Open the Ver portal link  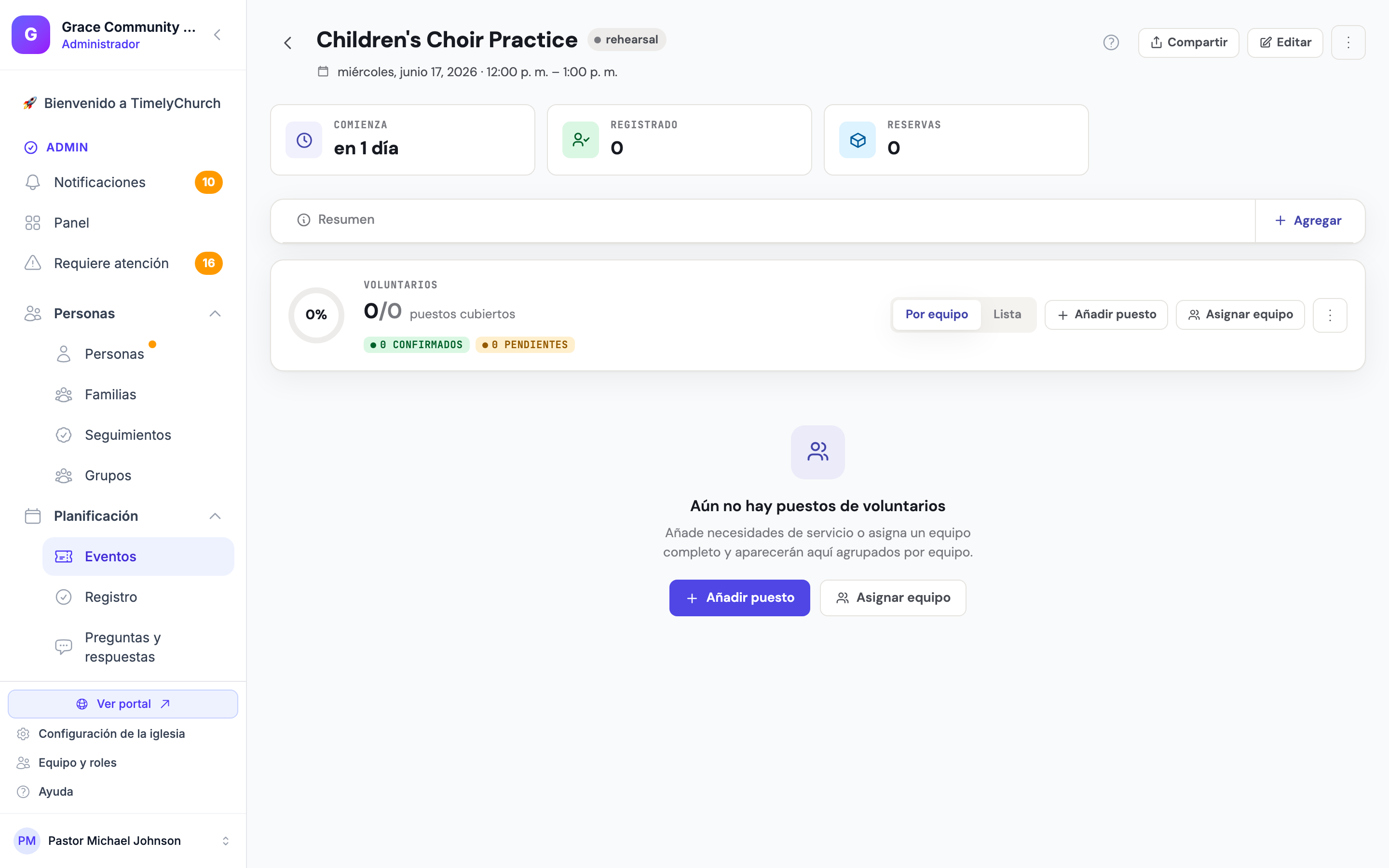point(123,704)
